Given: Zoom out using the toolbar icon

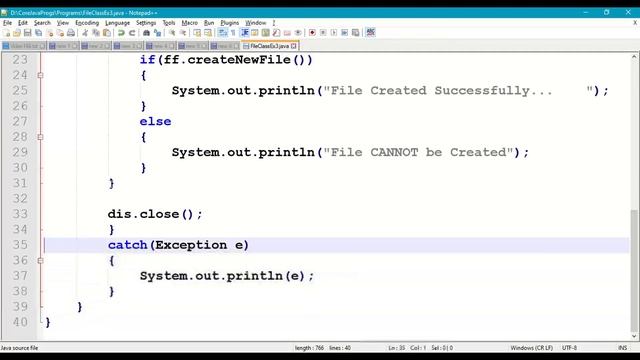Looking at the screenshot, I should click(183, 33).
